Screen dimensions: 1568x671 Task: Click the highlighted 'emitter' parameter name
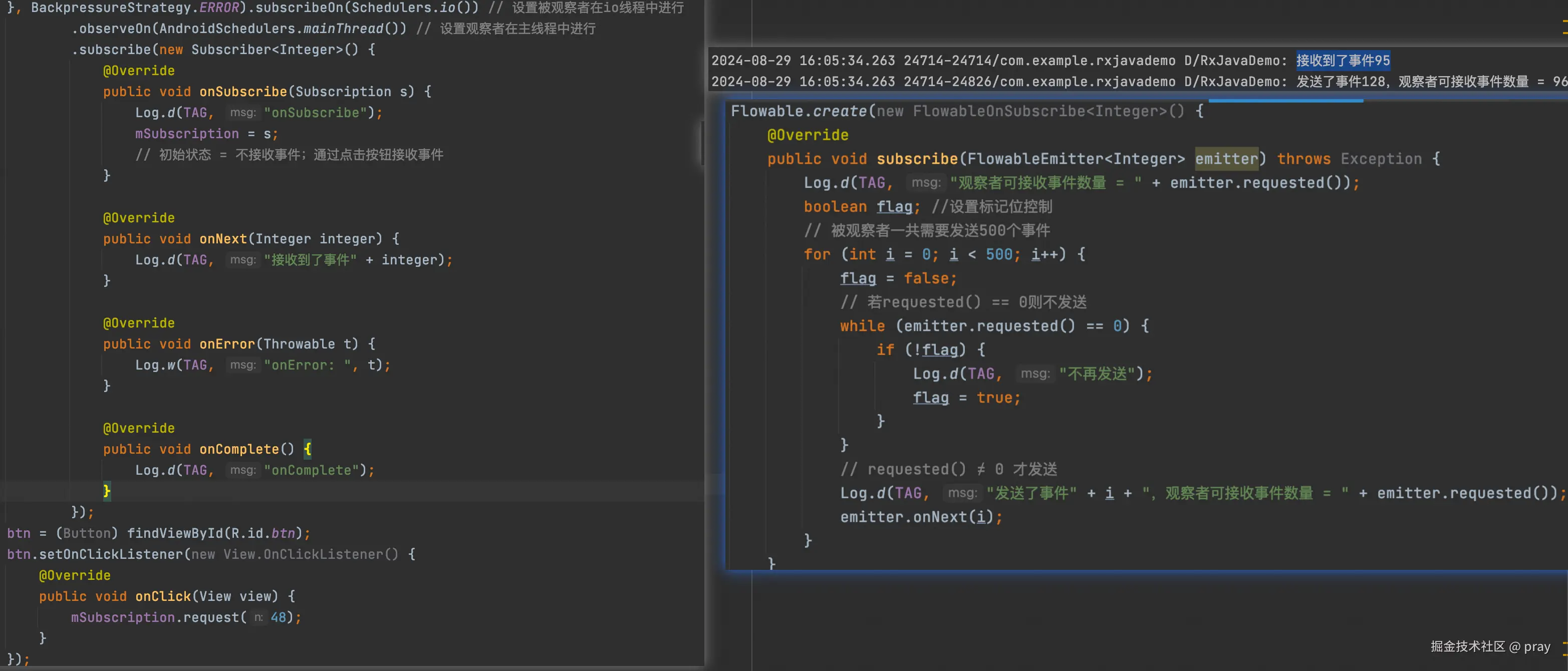click(x=1226, y=159)
